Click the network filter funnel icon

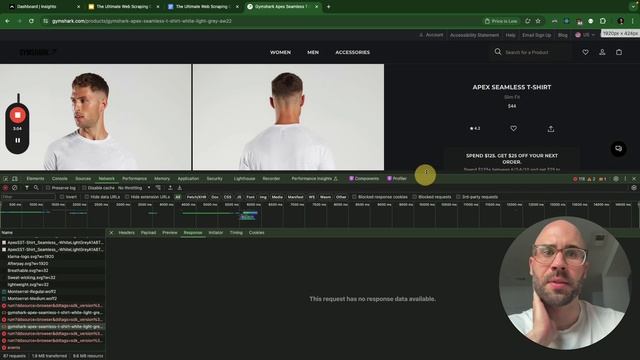27,188
